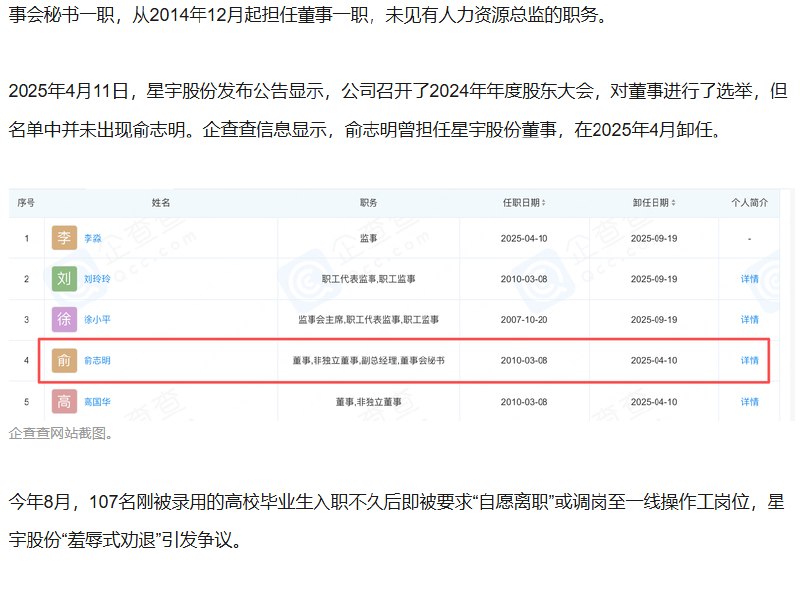
Task: Click the 序号 column header
Action: pyautogui.click(x=26, y=203)
